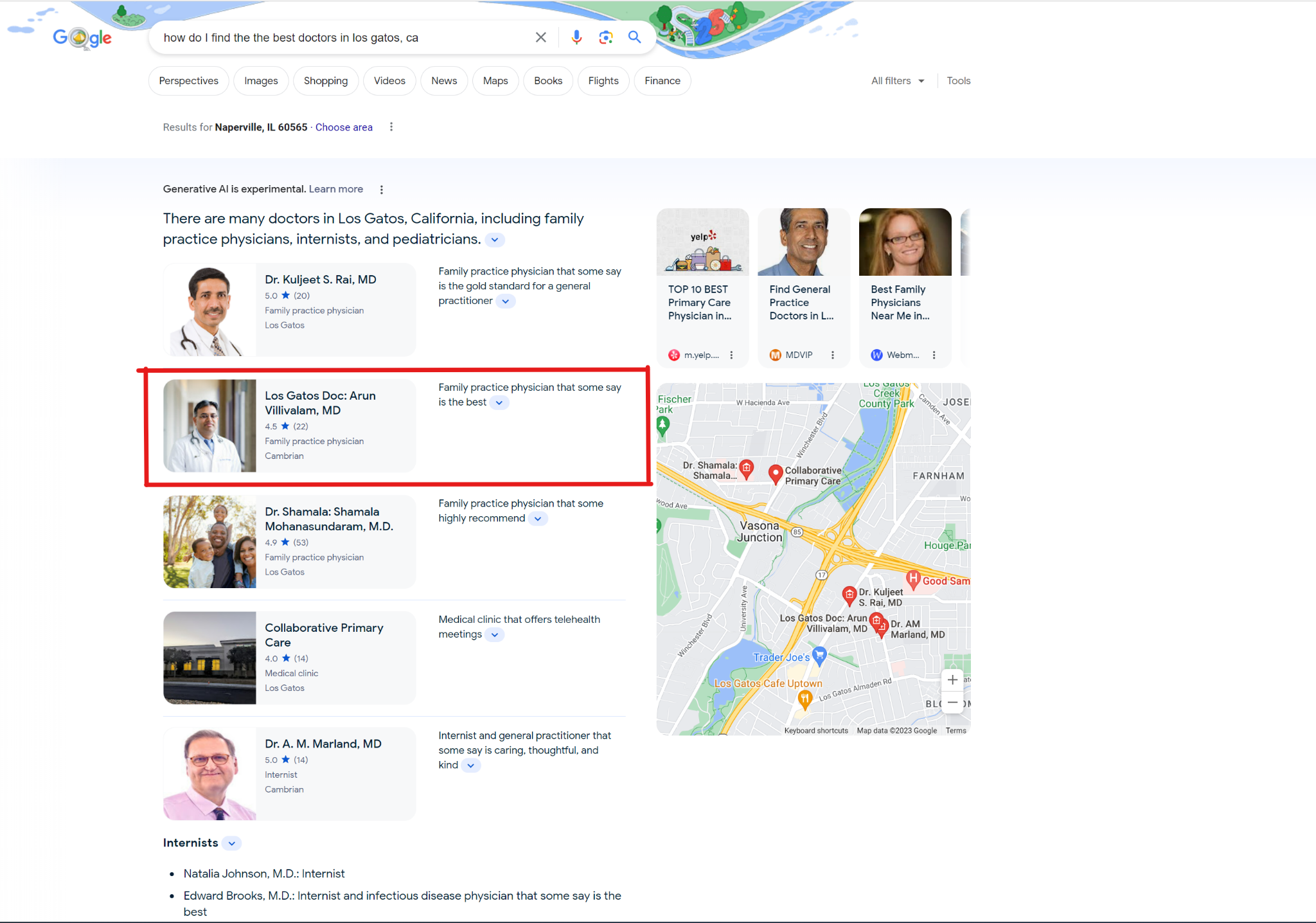This screenshot has width=1316, height=923.
Task: Switch to the Videos filter
Action: click(389, 81)
